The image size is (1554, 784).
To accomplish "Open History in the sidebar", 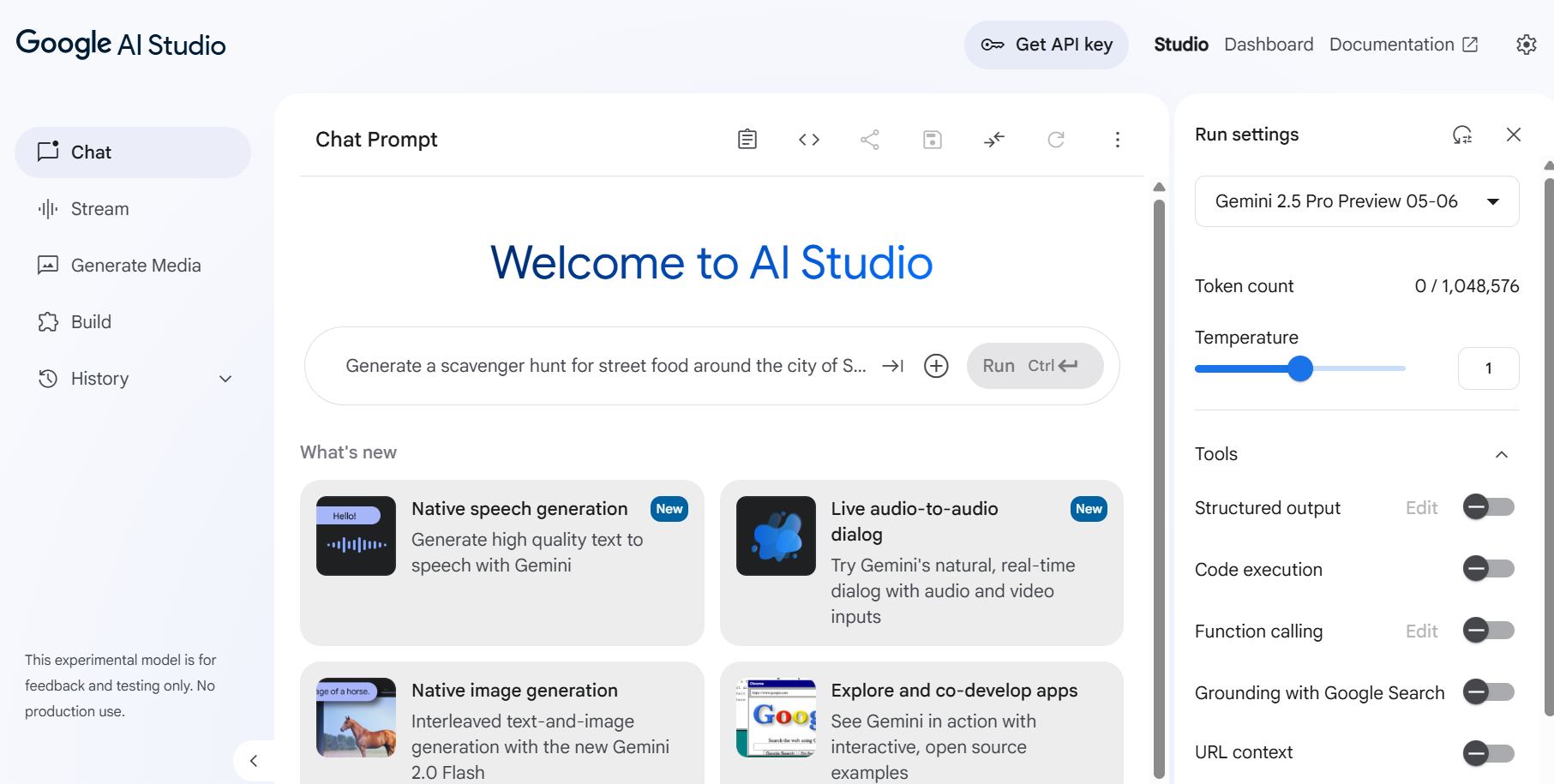I will [x=133, y=379].
